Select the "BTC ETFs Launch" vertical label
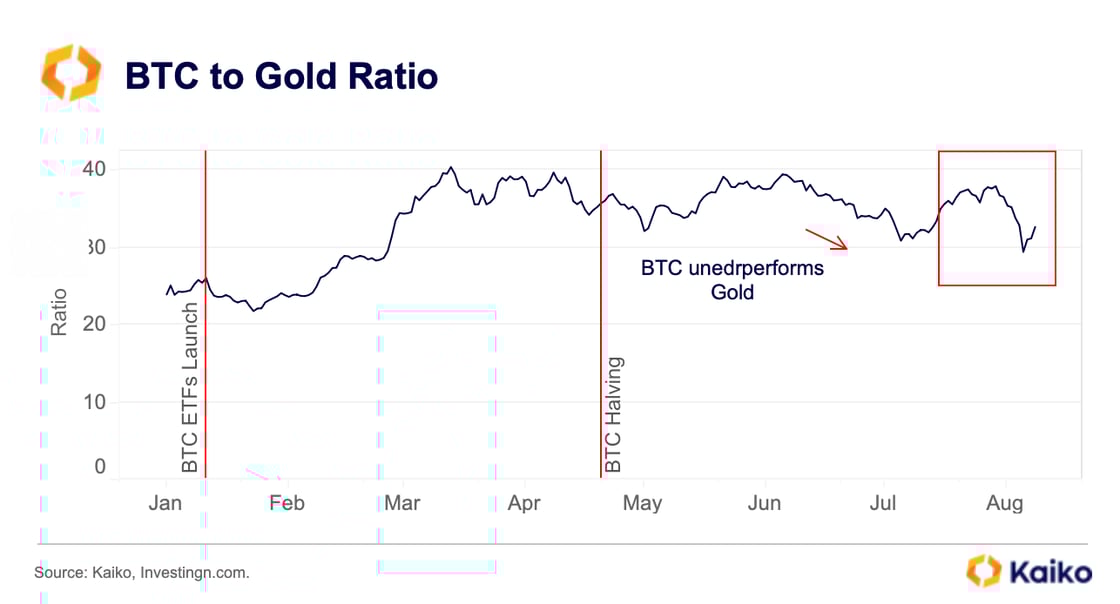This screenshot has width=1120, height=604. coord(190,388)
